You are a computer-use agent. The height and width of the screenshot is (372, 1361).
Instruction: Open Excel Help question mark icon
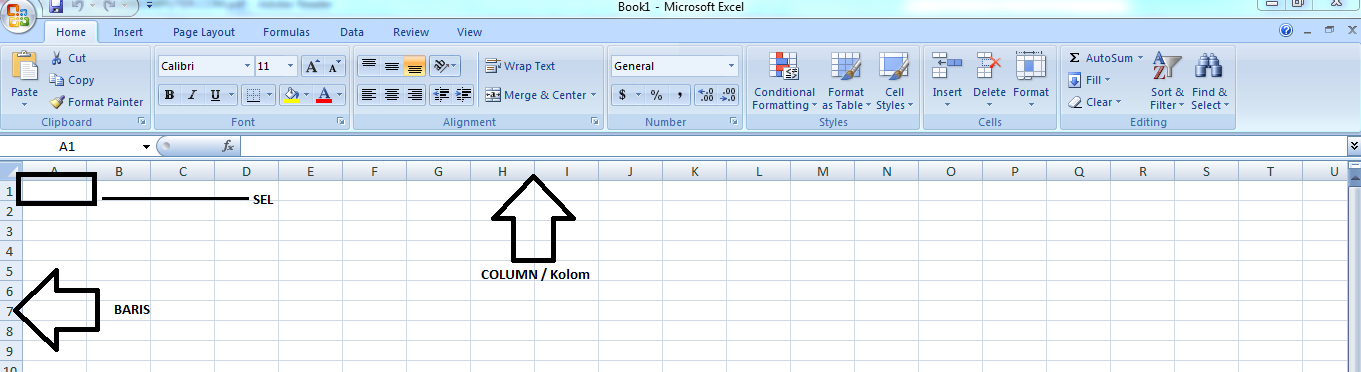pyautogui.click(x=1286, y=31)
